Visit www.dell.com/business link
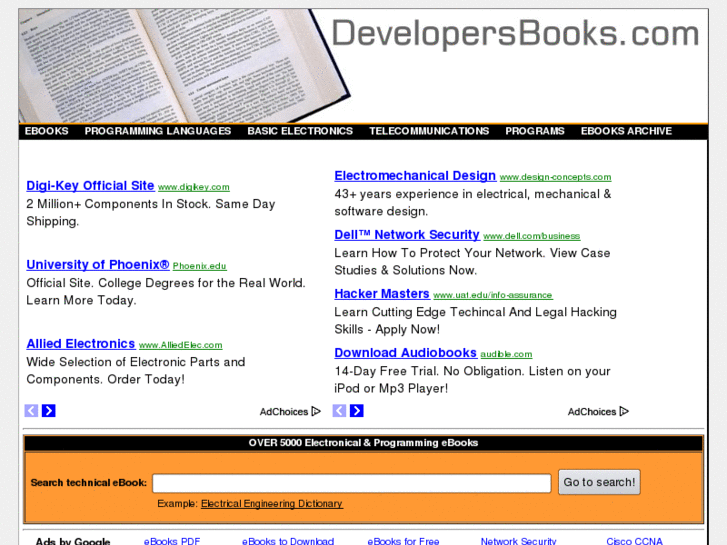 tap(531, 236)
